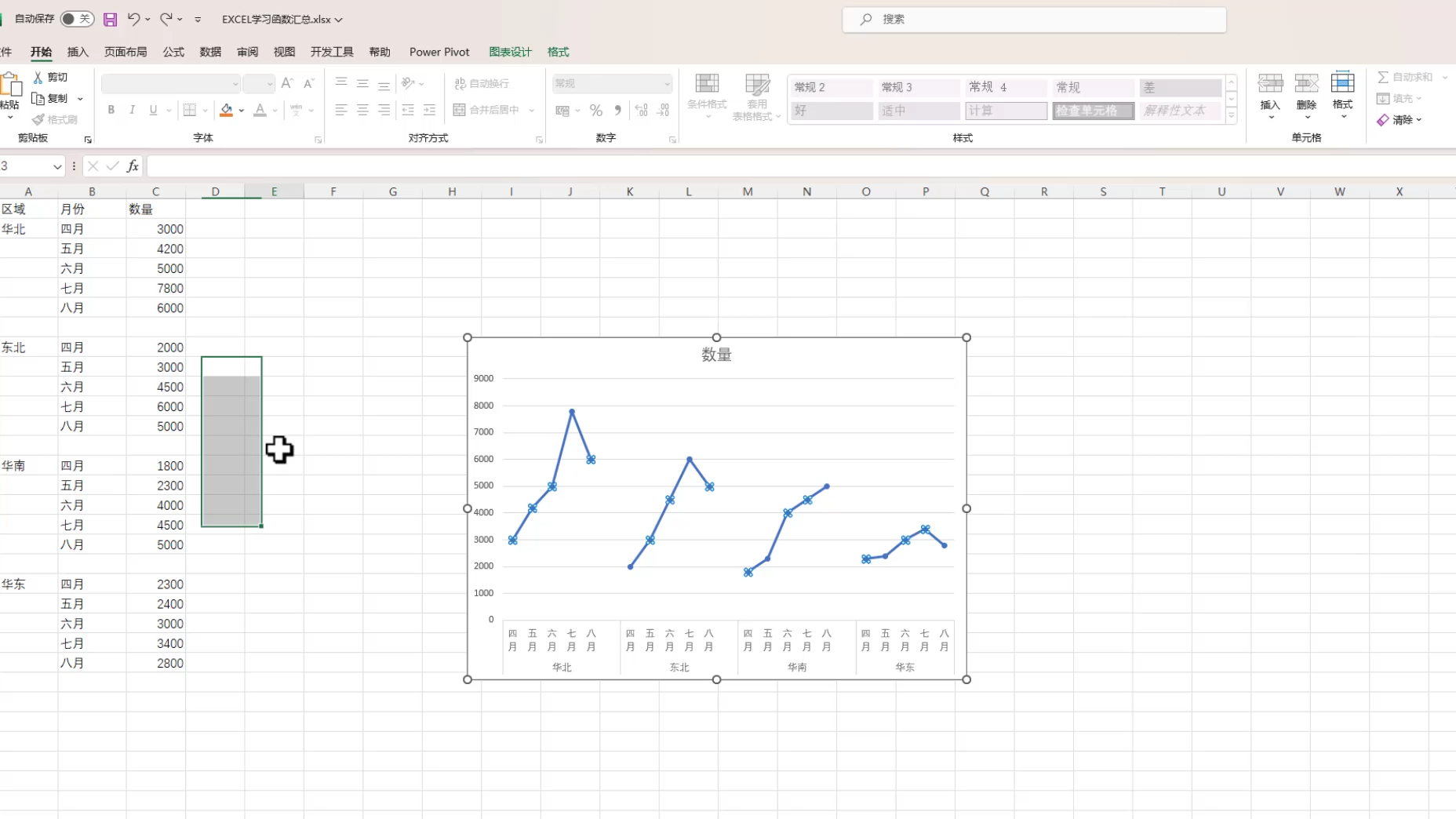Image resolution: width=1456 pixels, height=819 pixels.
Task: Toggle right text alignment
Action: point(384,111)
